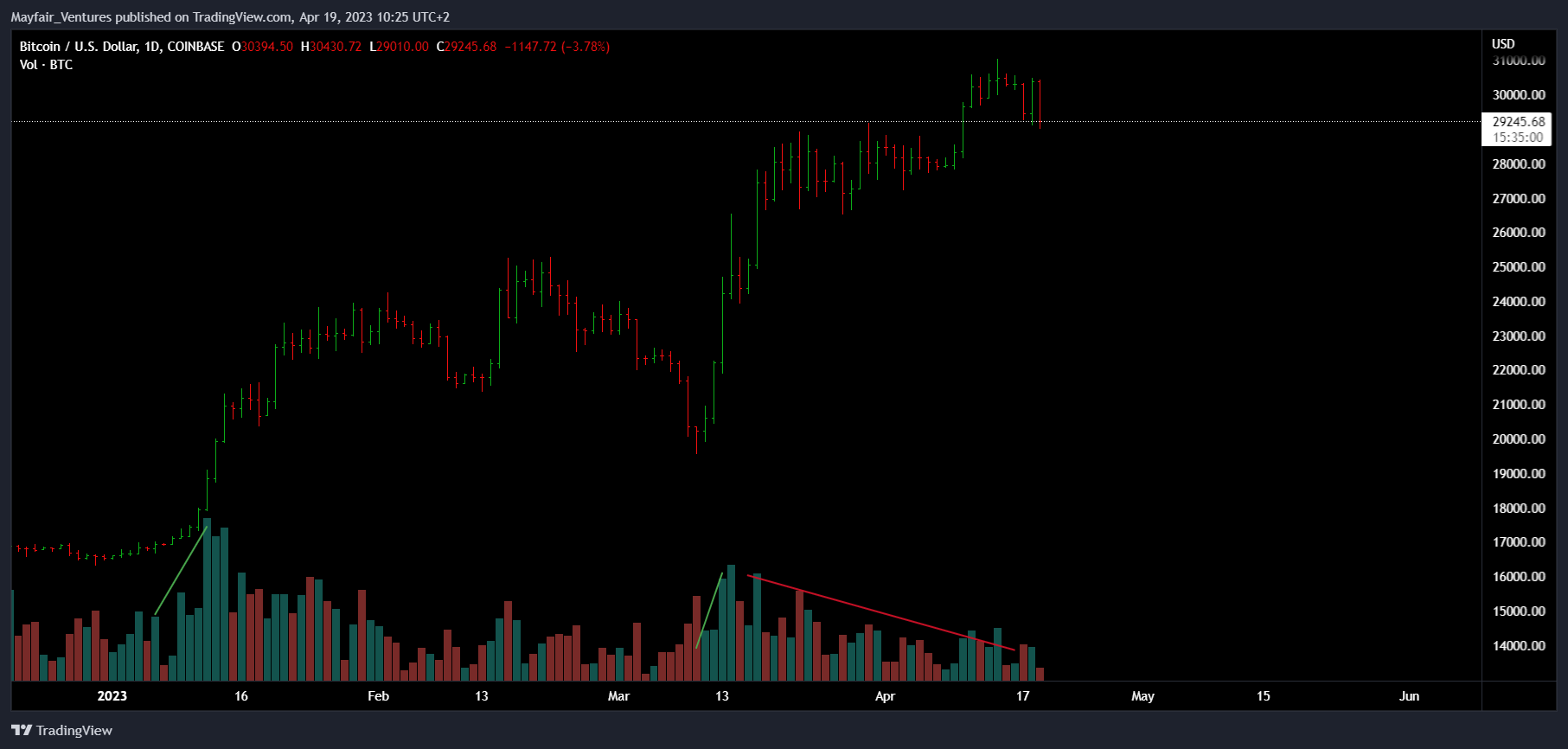This screenshot has width=1568, height=749.
Task: Click the USD currency label on the price axis
Action: (x=1503, y=44)
